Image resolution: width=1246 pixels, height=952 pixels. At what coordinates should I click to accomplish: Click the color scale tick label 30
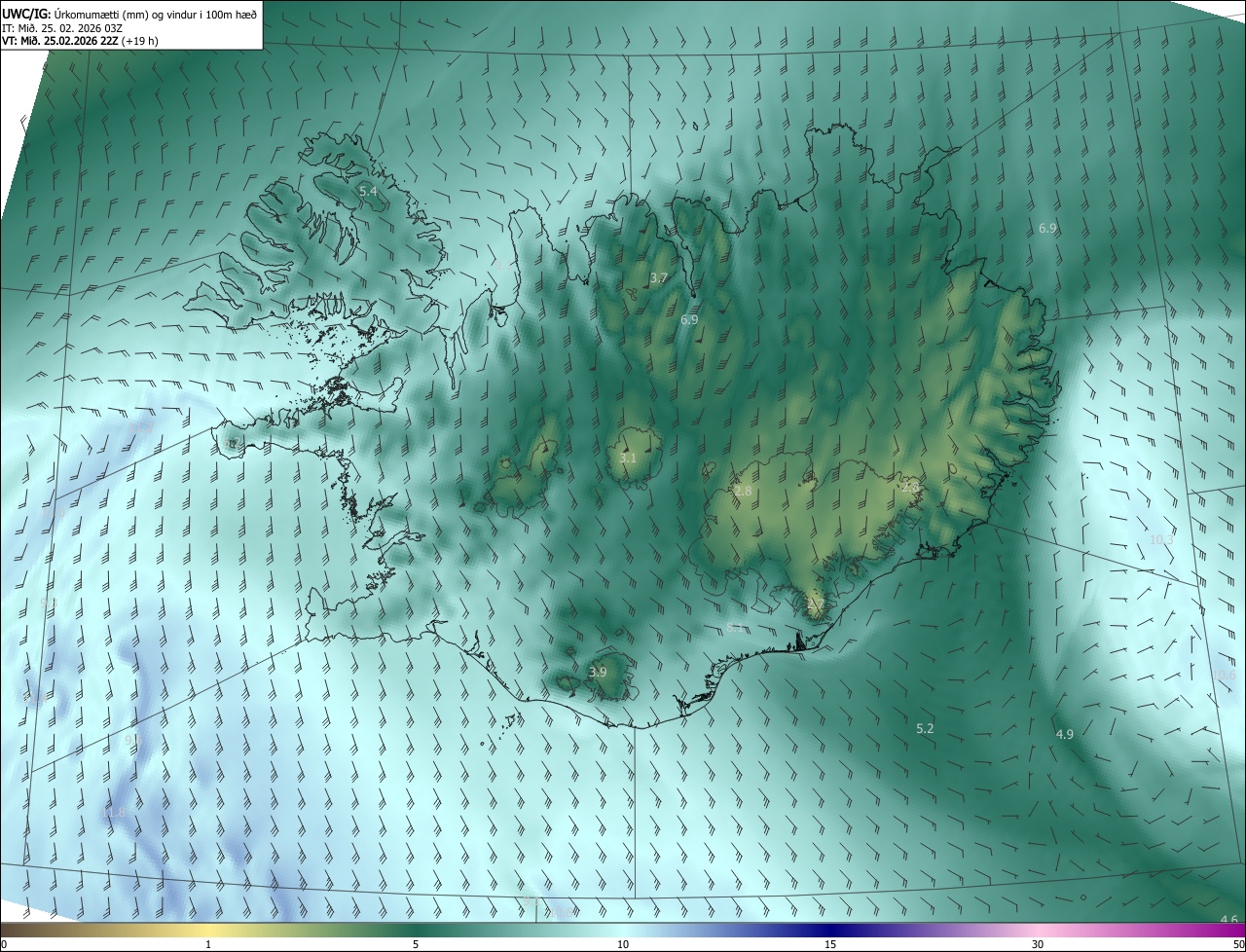click(1038, 944)
